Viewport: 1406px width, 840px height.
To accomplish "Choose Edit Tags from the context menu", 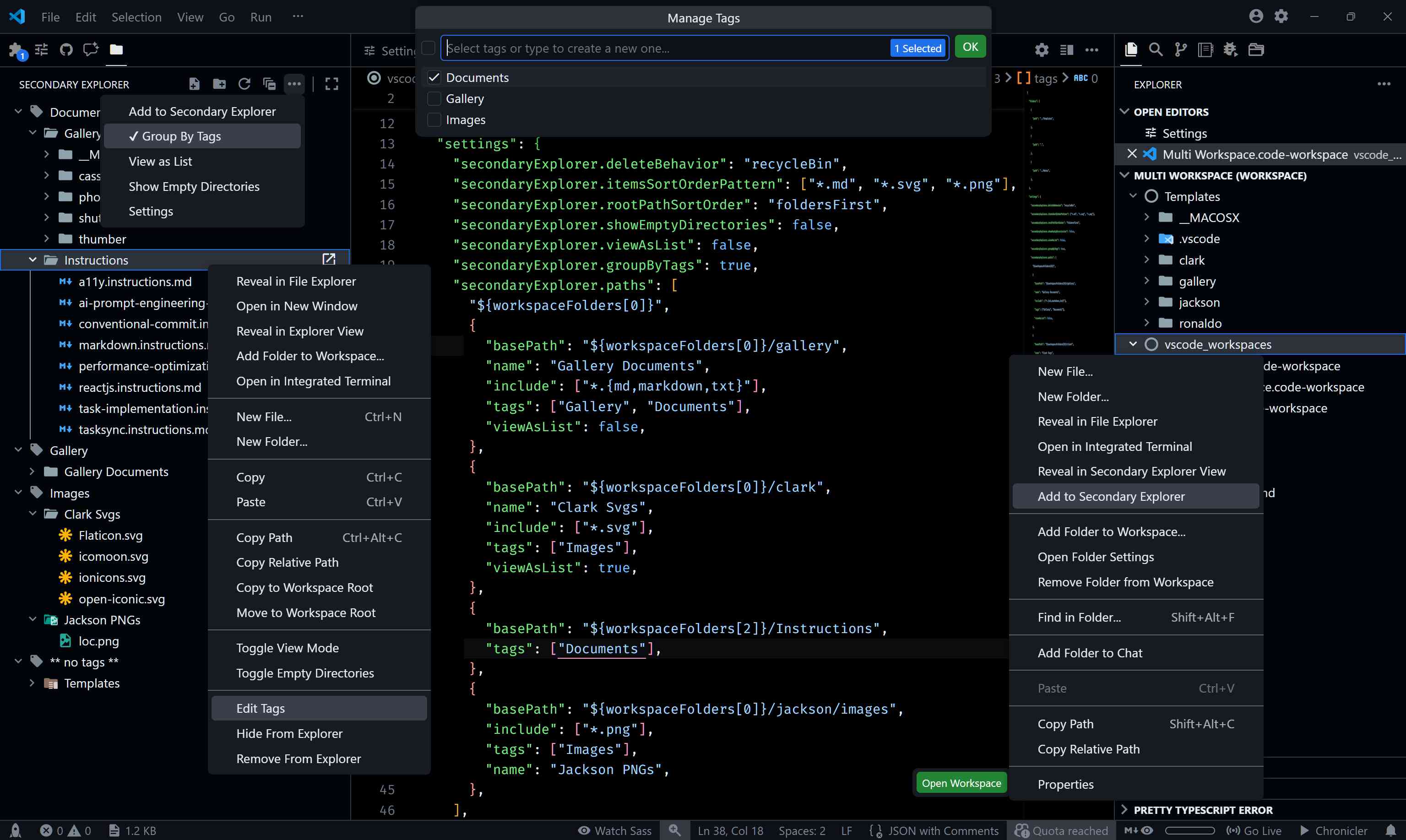I will point(261,708).
